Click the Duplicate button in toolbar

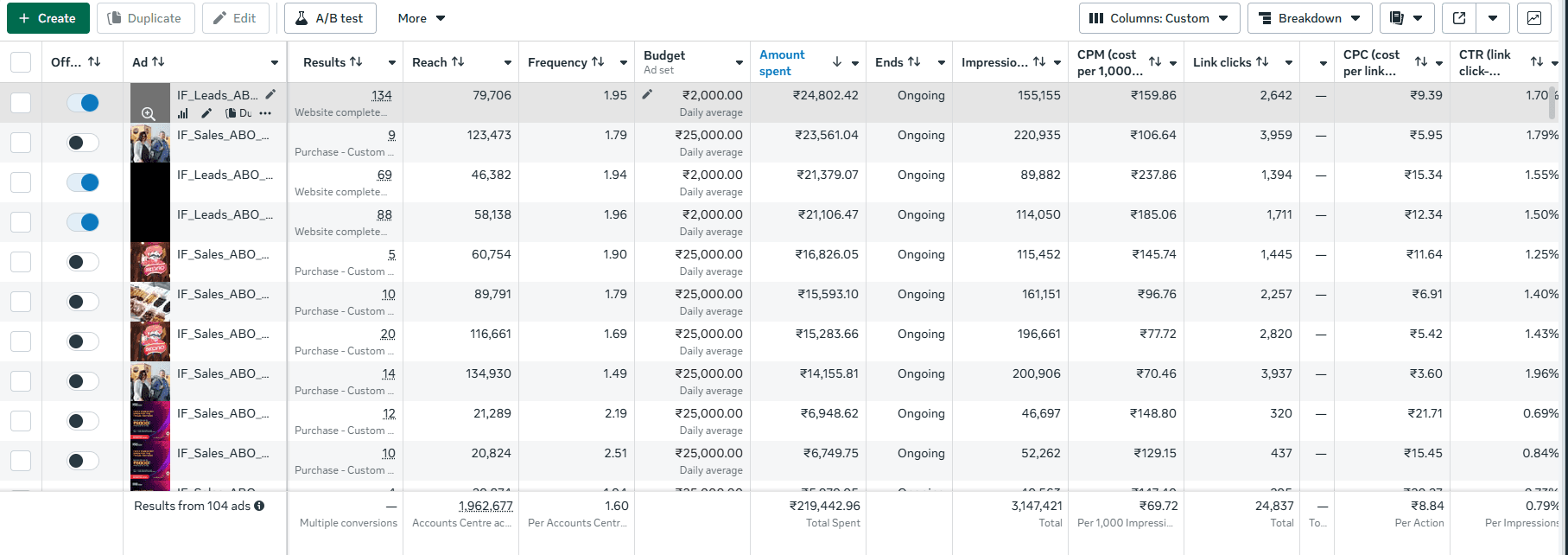146,18
